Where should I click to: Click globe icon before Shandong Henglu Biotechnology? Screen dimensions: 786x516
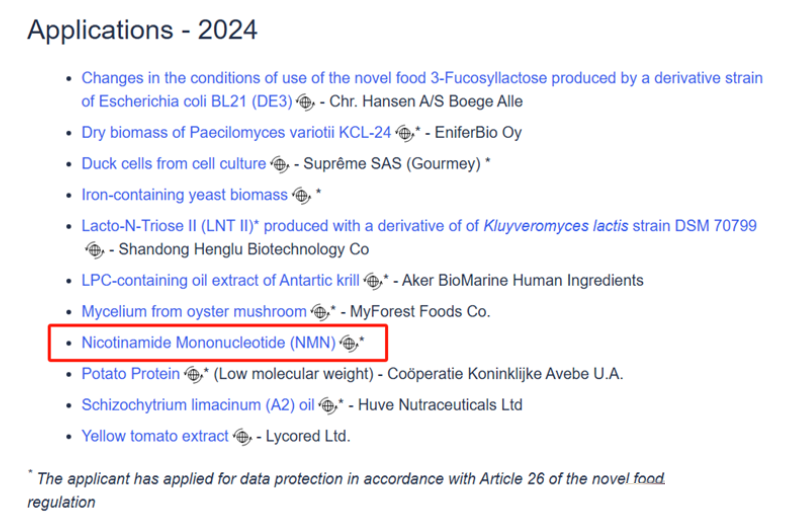[x=94, y=250]
